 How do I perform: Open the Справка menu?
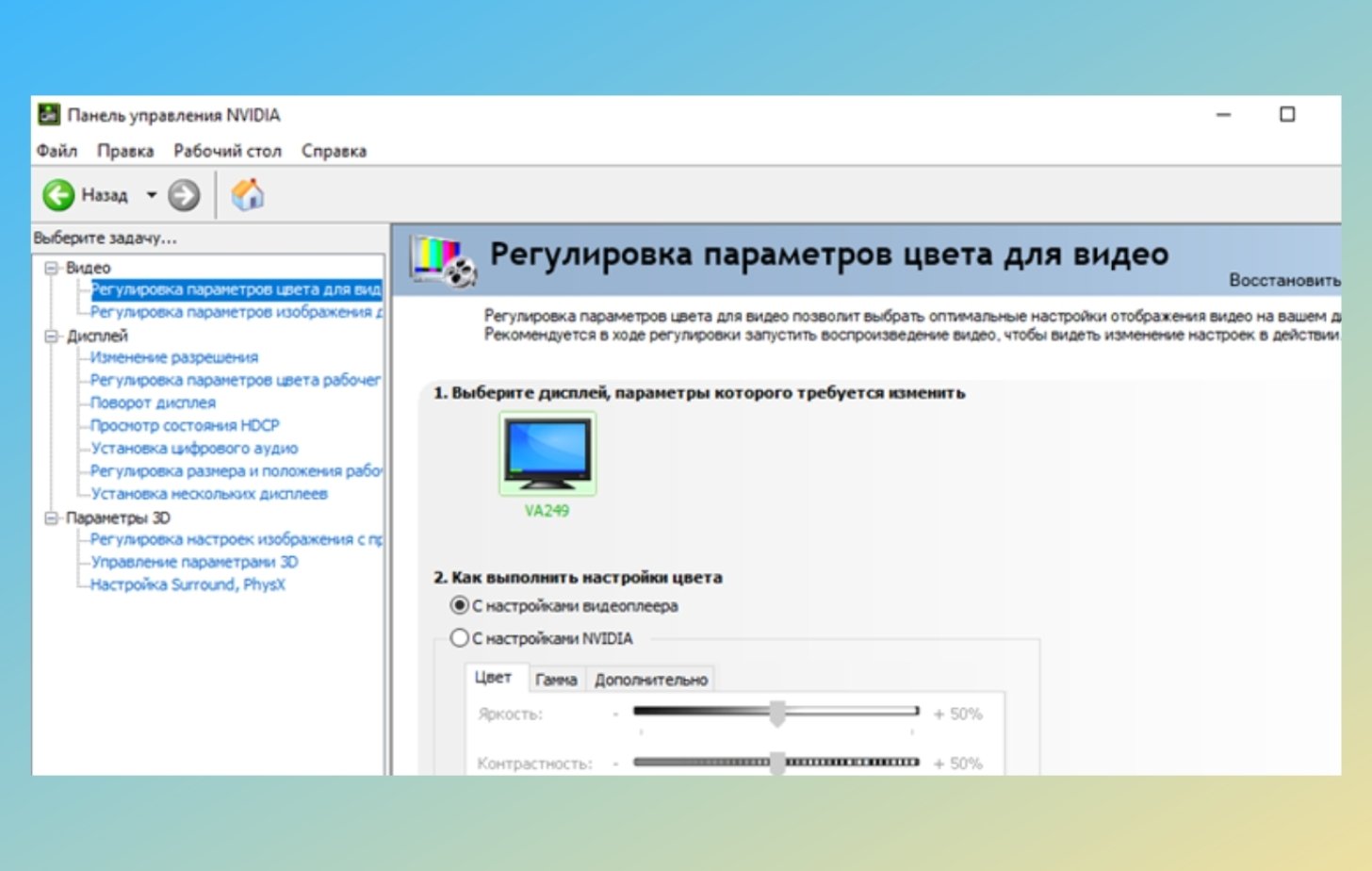[334, 151]
